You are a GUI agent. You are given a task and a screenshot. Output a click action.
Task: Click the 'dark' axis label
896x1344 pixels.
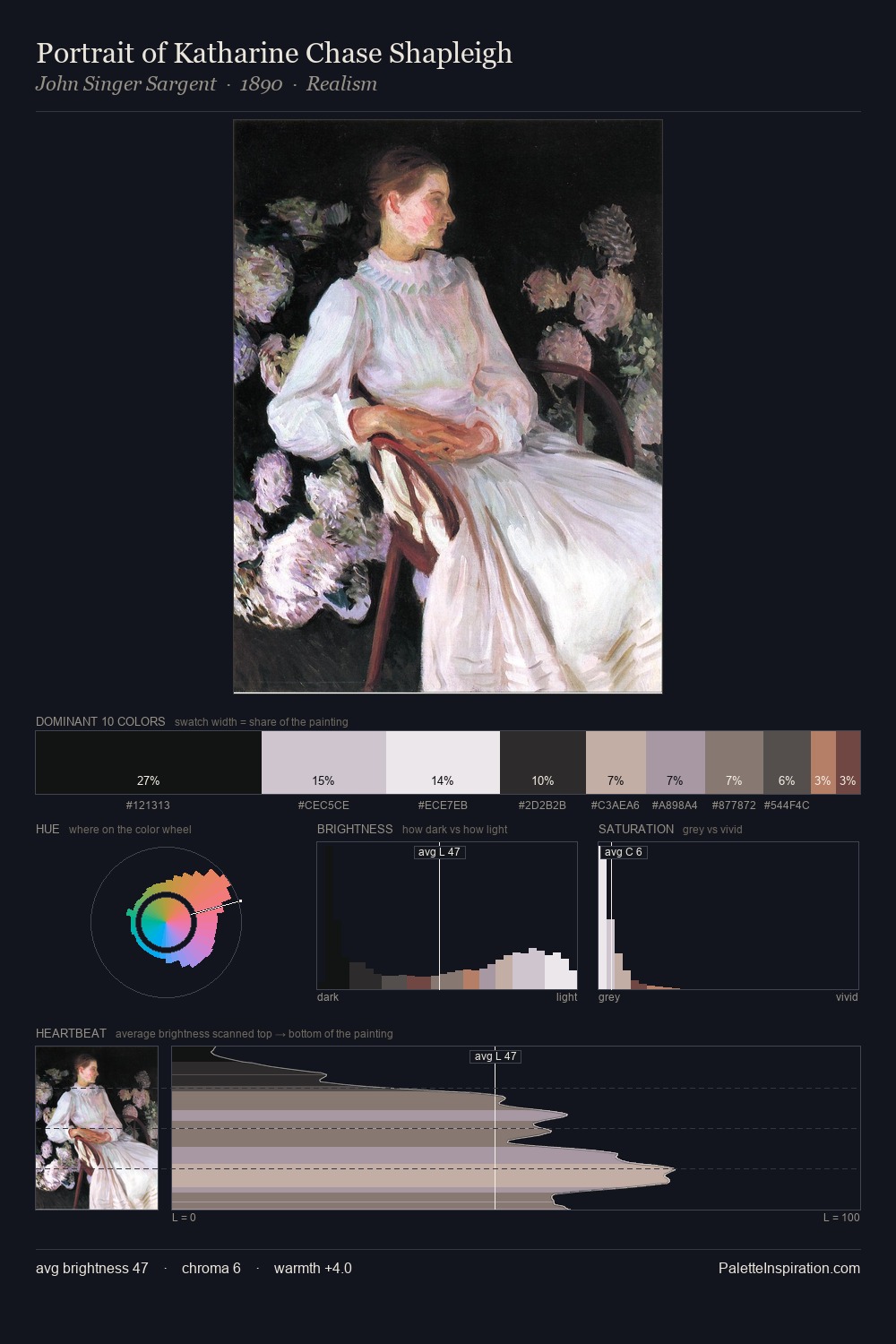(328, 997)
